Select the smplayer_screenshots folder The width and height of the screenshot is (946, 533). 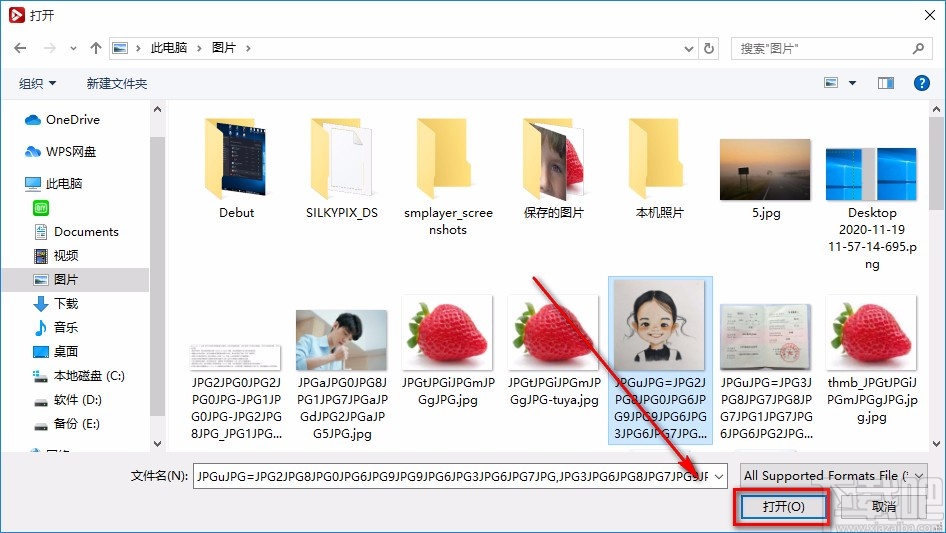(448, 177)
